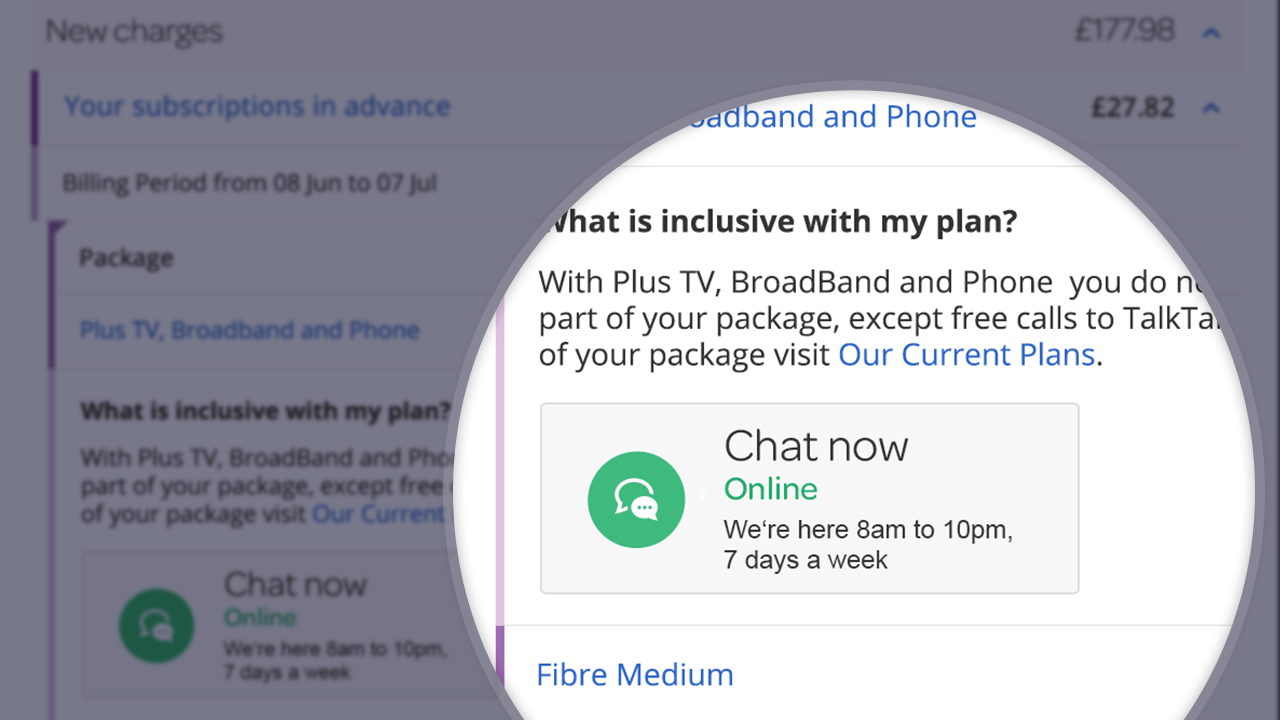Select the £27.82 subscriptions amount

1132,107
